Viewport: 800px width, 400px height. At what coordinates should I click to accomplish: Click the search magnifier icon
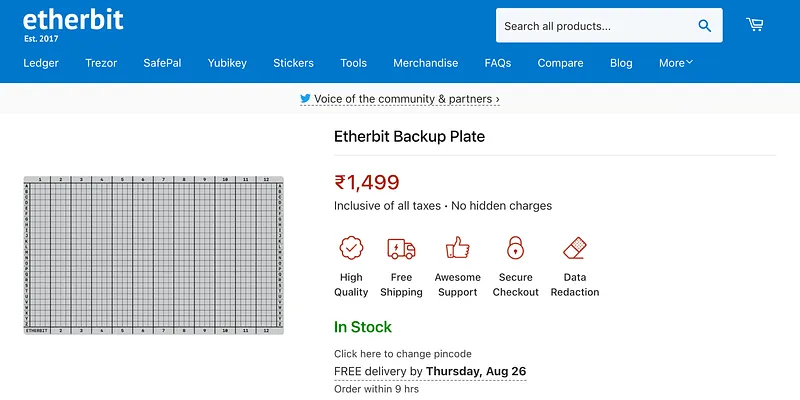pos(705,27)
